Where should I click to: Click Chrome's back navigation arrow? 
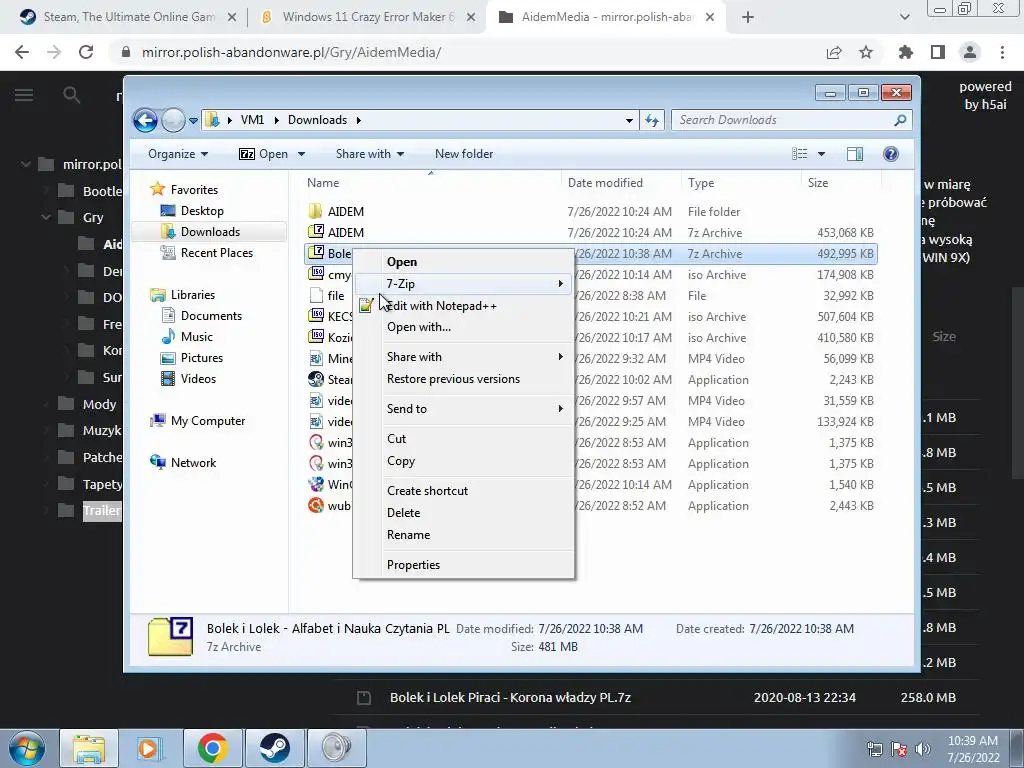[x=22, y=52]
